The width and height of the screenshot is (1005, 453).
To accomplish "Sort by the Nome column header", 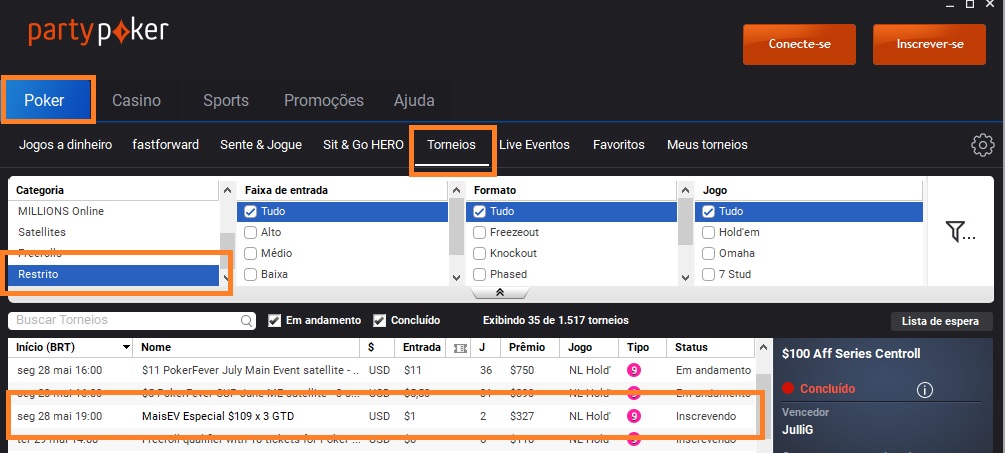I will [x=246, y=347].
